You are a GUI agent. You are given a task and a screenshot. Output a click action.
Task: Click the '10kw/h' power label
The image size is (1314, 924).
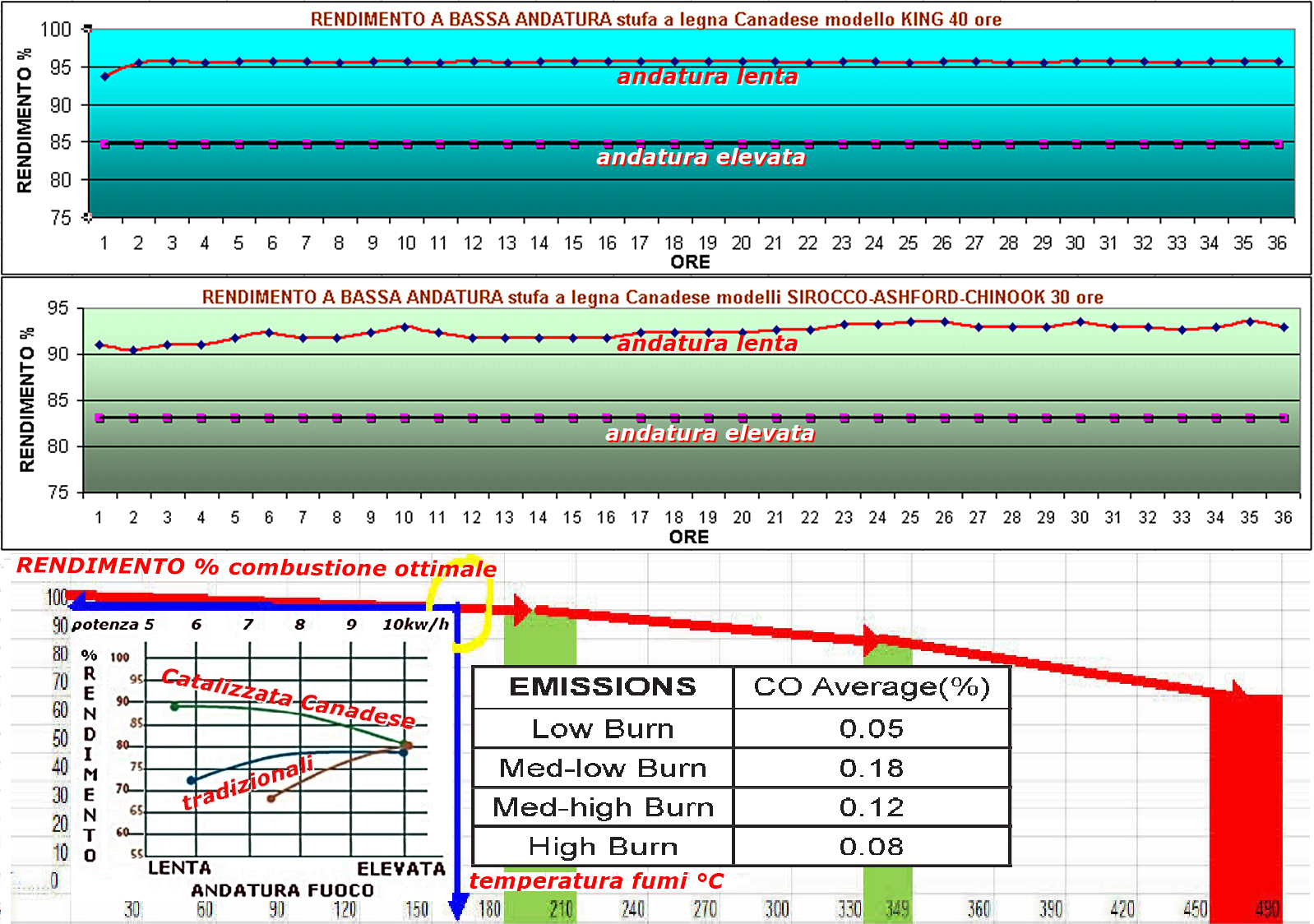click(416, 625)
